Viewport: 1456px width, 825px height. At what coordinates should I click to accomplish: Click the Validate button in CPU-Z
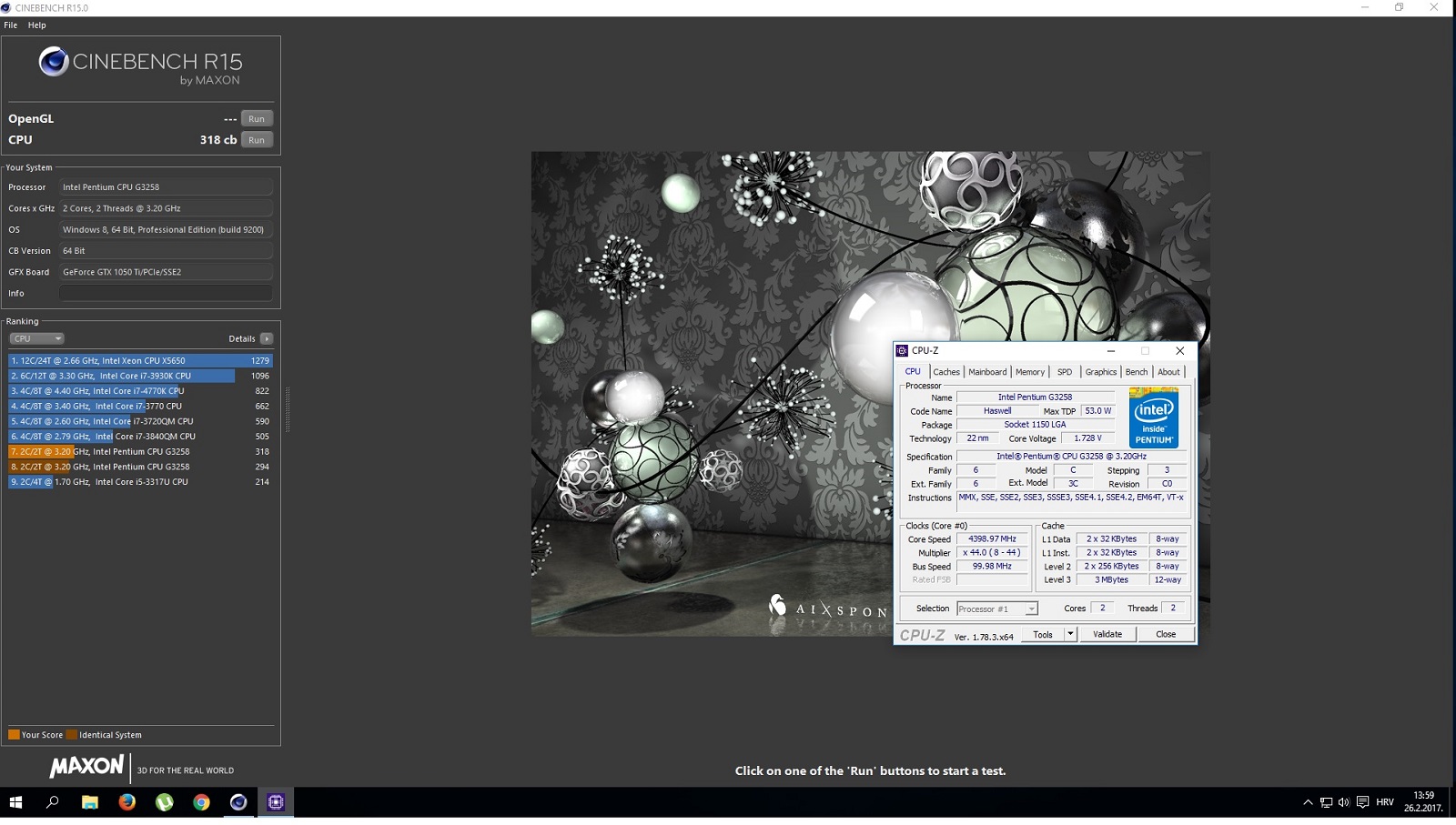[x=1107, y=634]
